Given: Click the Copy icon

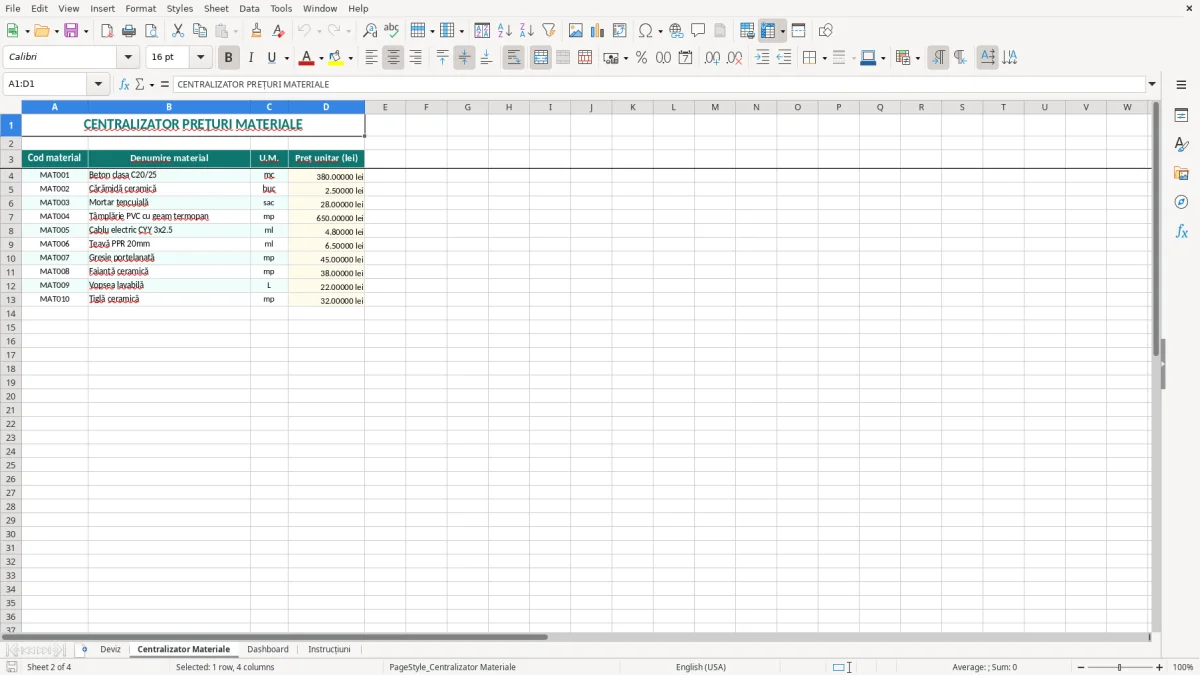Looking at the screenshot, I should [200, 31].
